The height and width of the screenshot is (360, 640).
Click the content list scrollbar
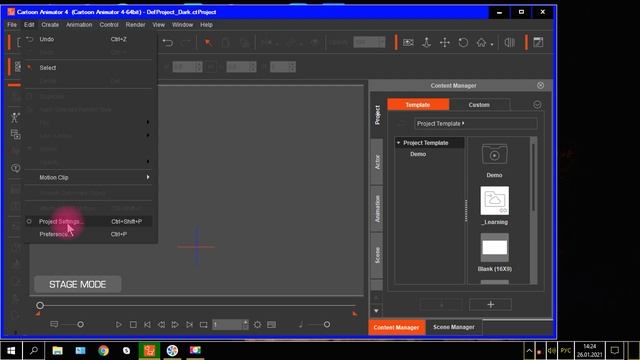pos(533,176)
